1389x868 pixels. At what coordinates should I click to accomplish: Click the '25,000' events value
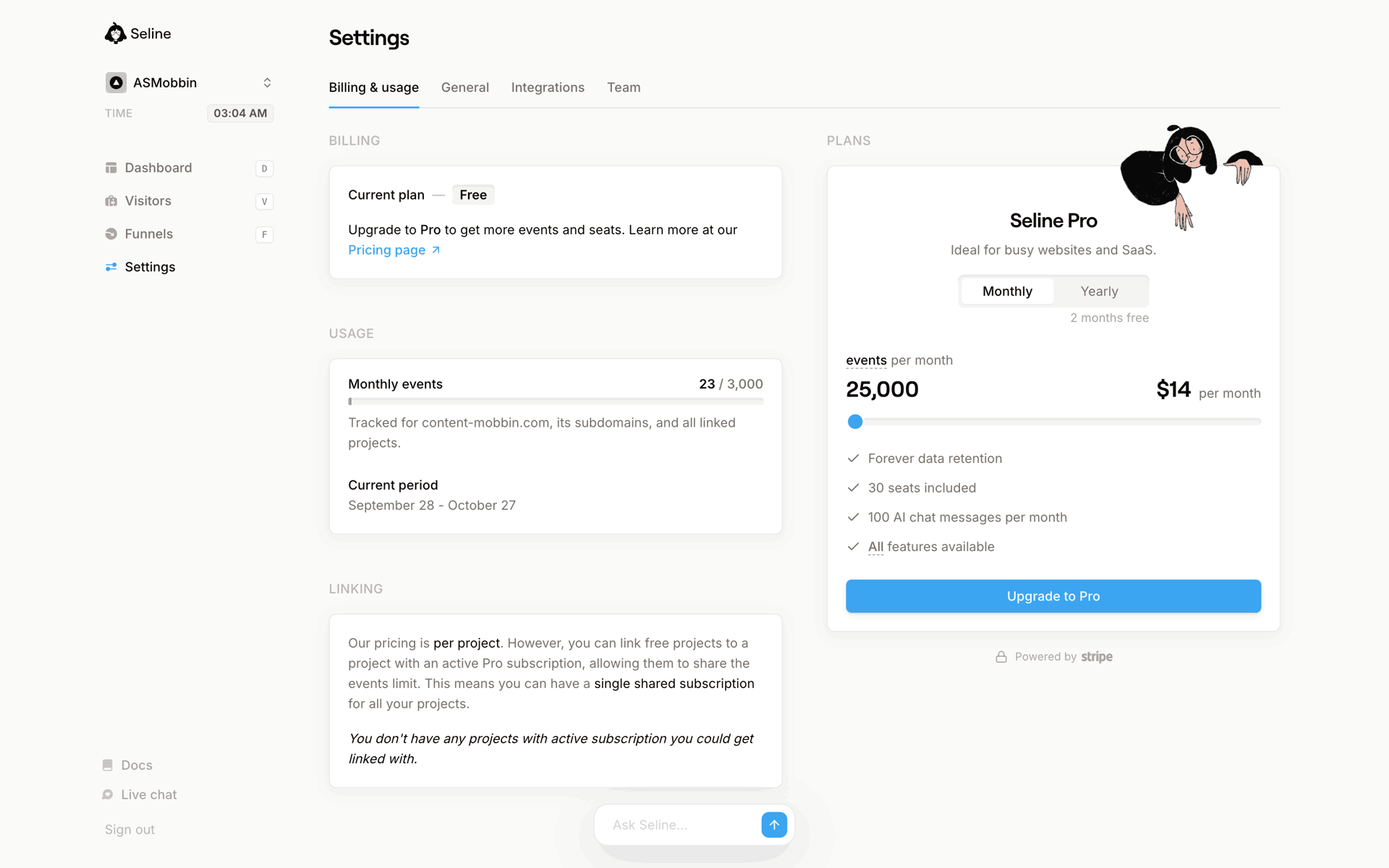pyautogui.click(x=882, y=389)
